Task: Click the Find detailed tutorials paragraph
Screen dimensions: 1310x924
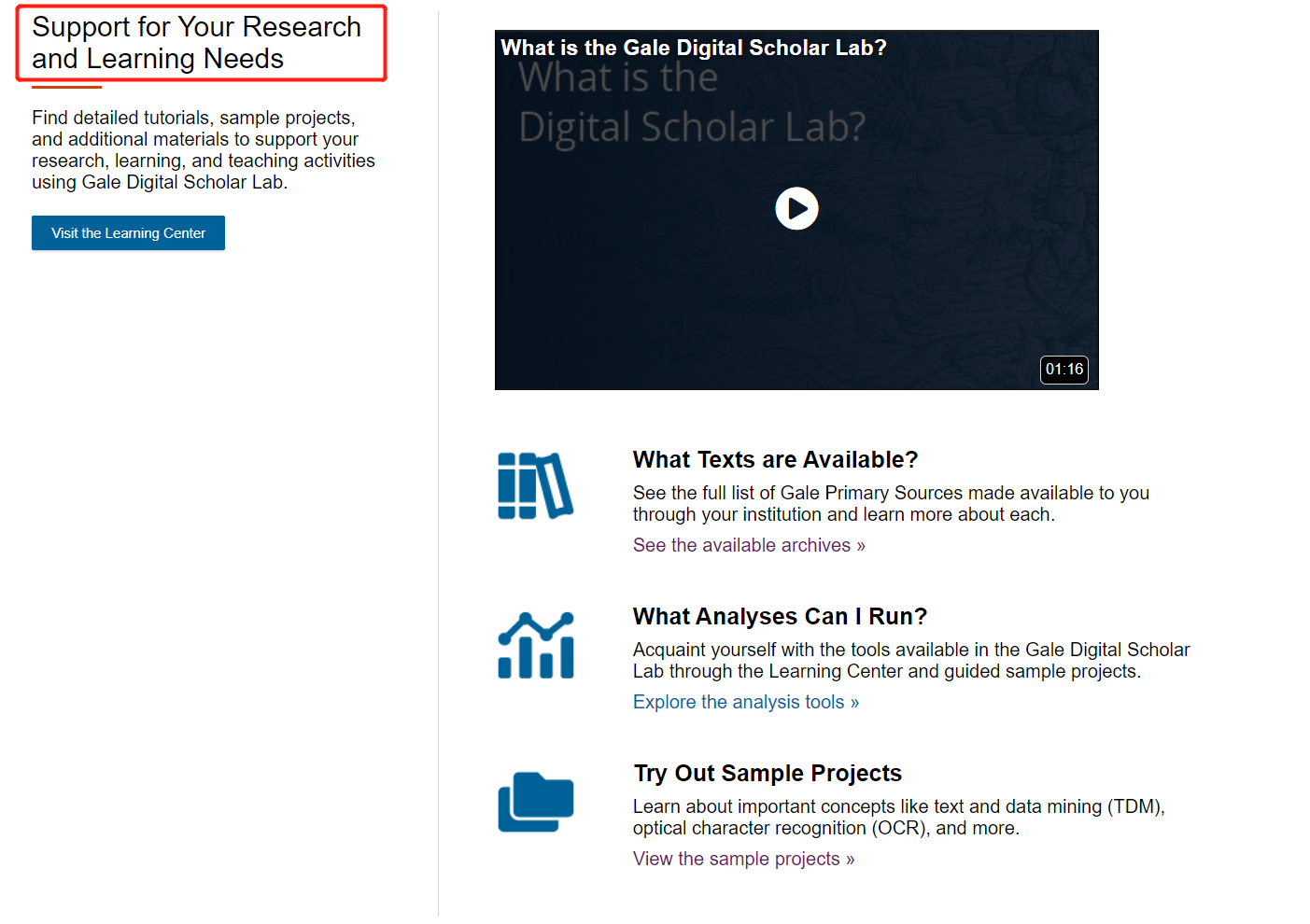Action: [203, 150]
